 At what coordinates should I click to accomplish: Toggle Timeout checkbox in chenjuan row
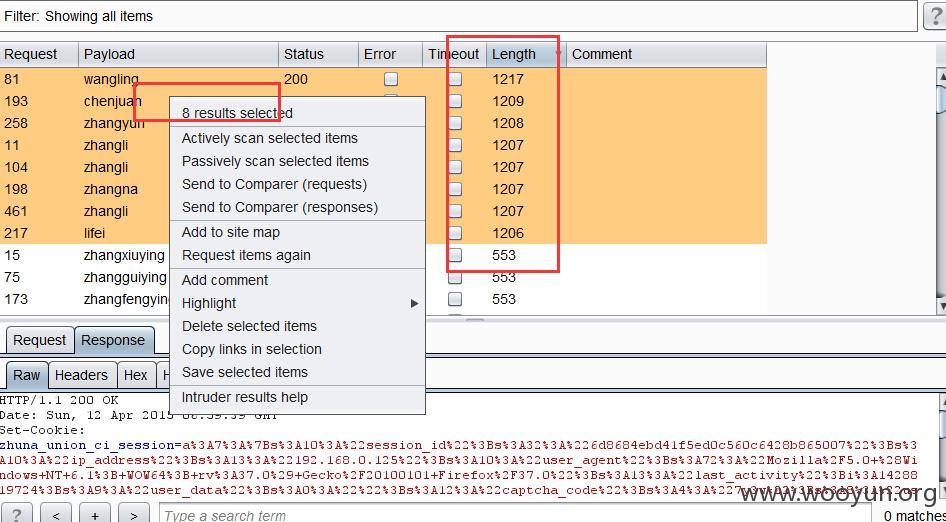455,101
